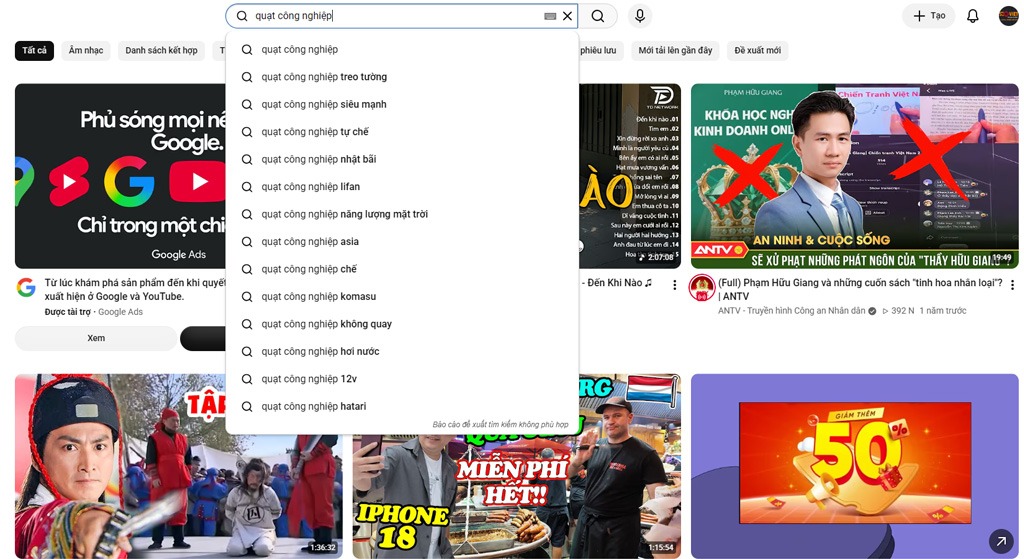Open channel 'ANTV - Truyền hình Công an Nhân dân'
Viewport: 1024px width, 559px height.
coord(792,311)
